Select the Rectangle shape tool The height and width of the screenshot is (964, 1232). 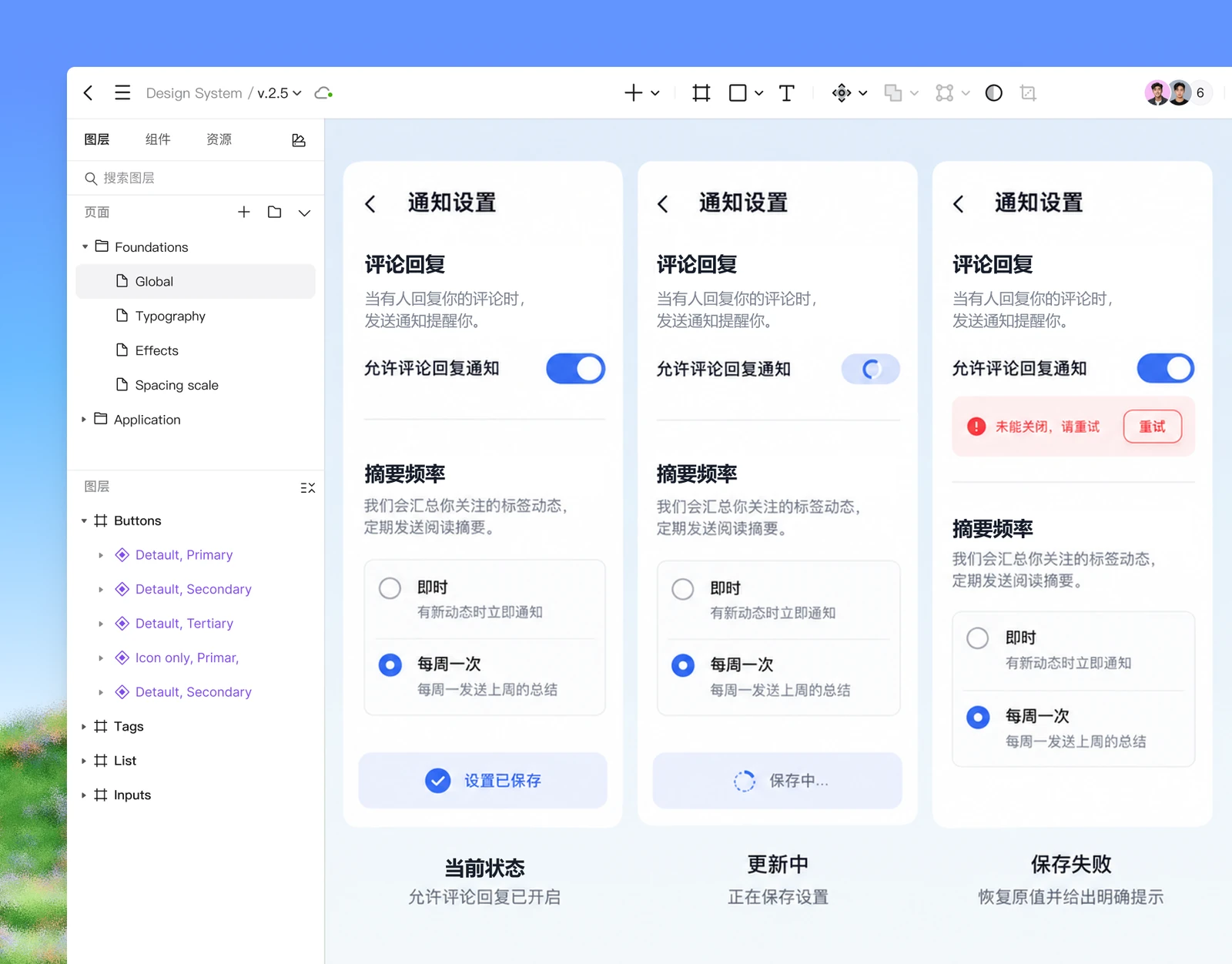738,93
